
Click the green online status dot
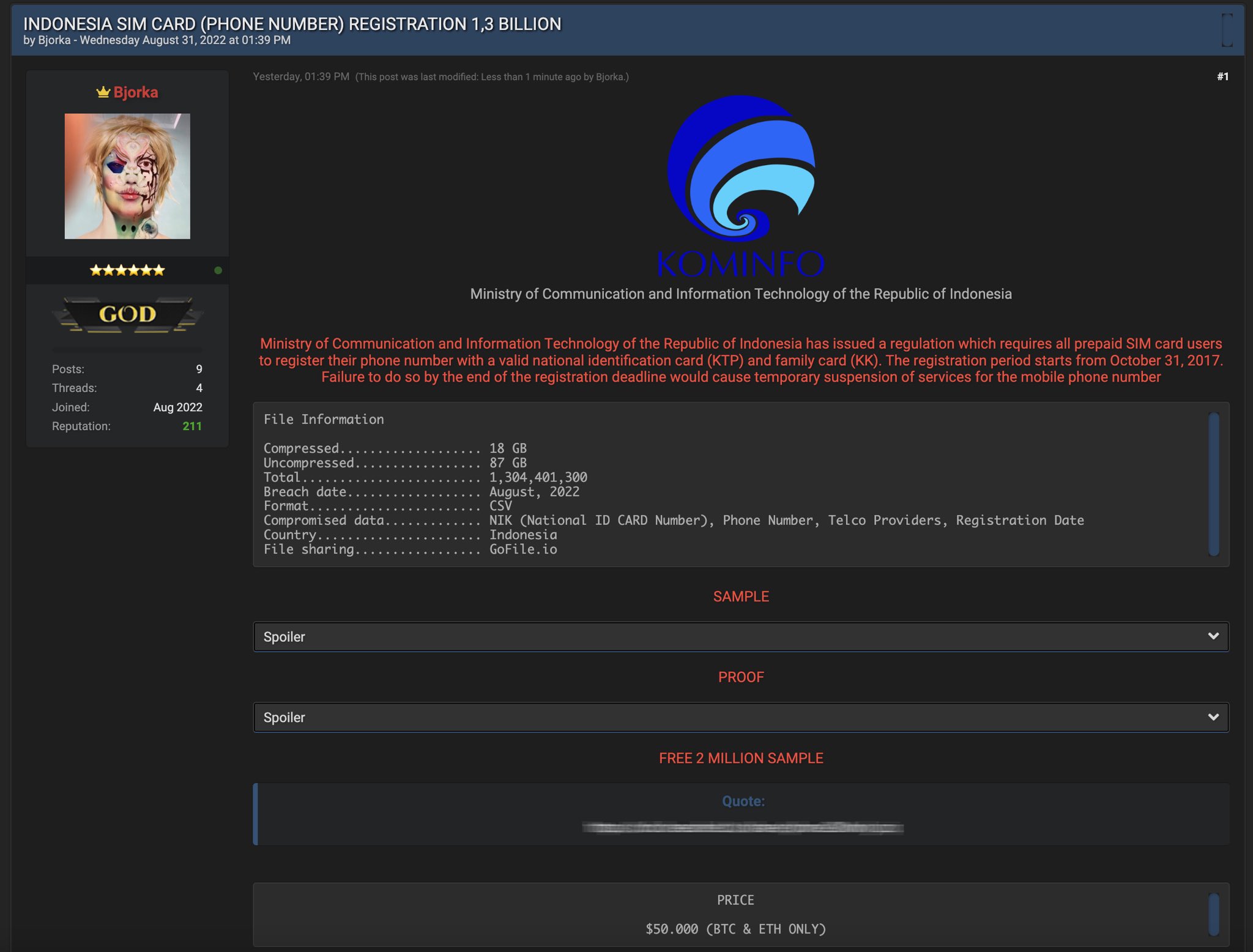click(218, 270)
